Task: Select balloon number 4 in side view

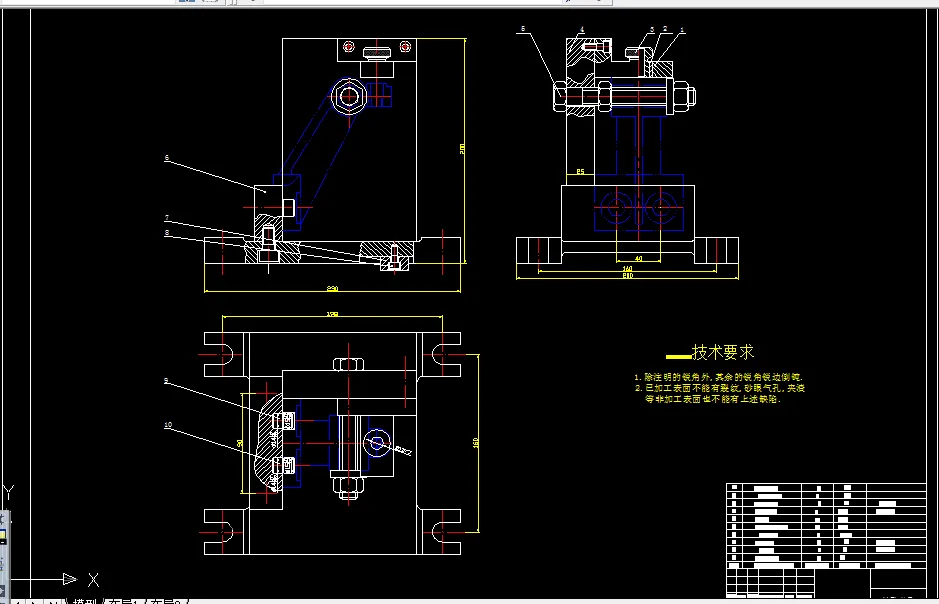Action: pyautogui.click(x=581, y=29)
